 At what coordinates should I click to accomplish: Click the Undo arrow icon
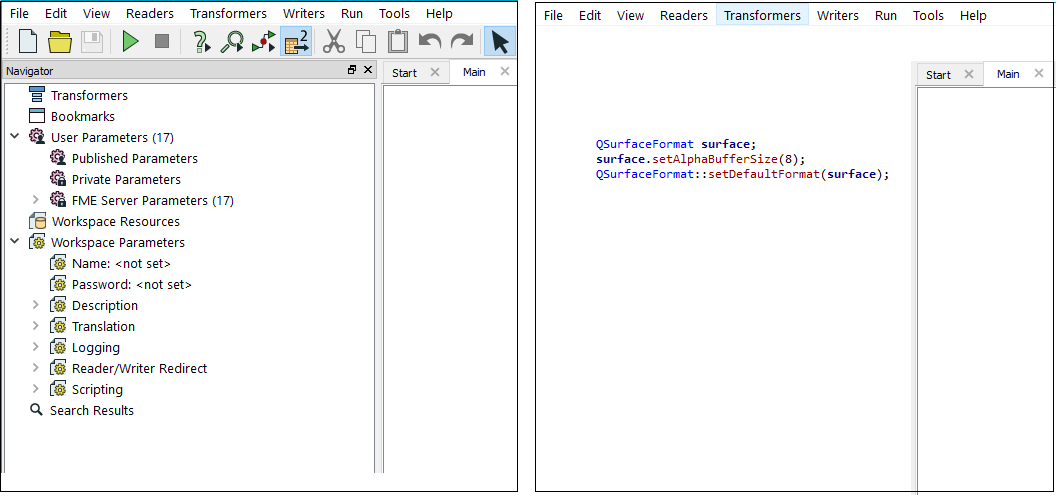(x=429, y=42)
